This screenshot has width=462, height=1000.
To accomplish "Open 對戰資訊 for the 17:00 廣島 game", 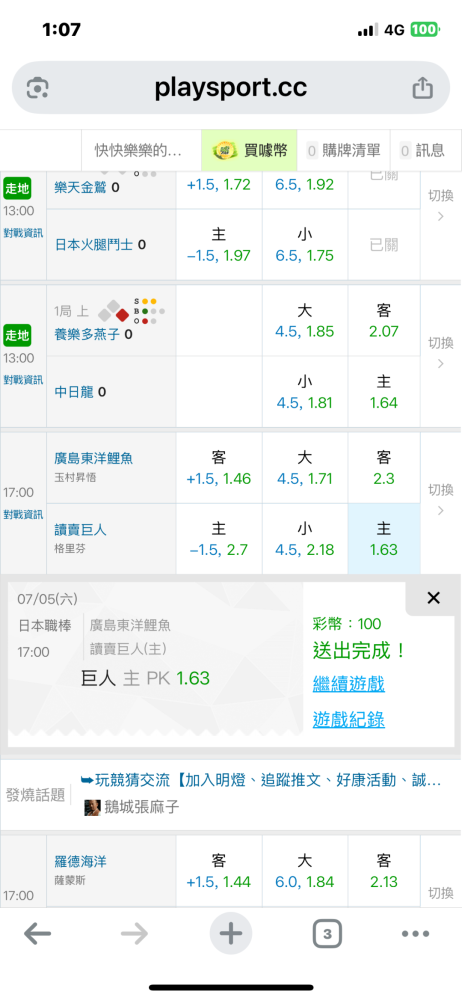I will 23,515.
